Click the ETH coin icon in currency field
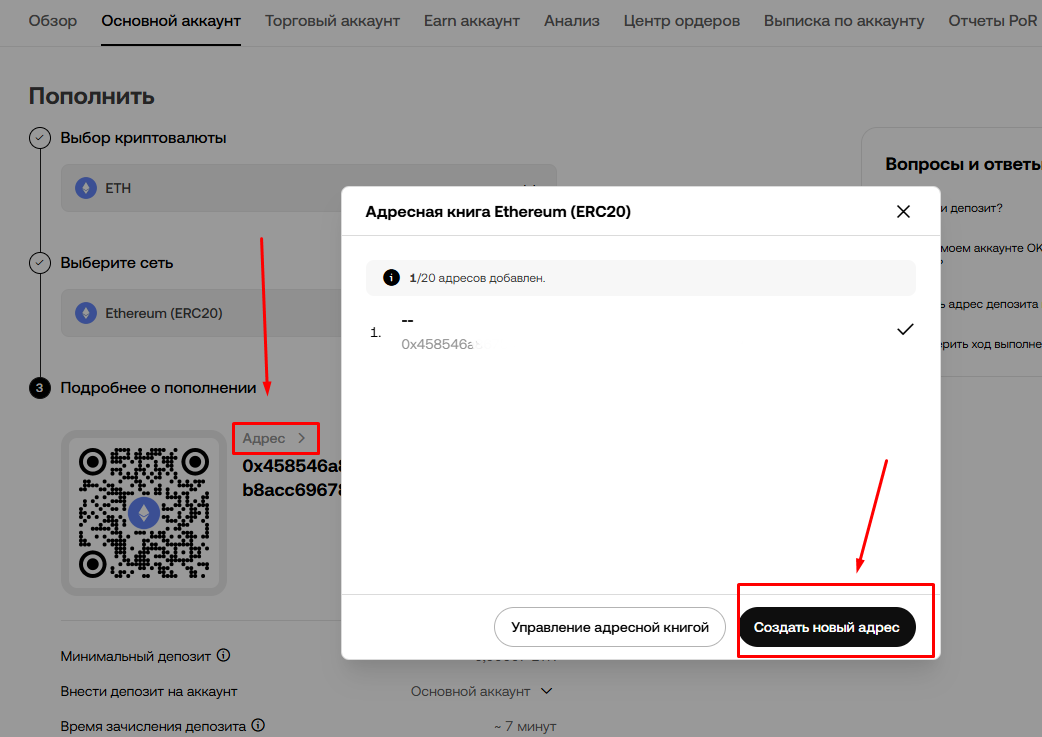Image resolution: width=1042 pixels, height=737 pixels. coord(86,188)
